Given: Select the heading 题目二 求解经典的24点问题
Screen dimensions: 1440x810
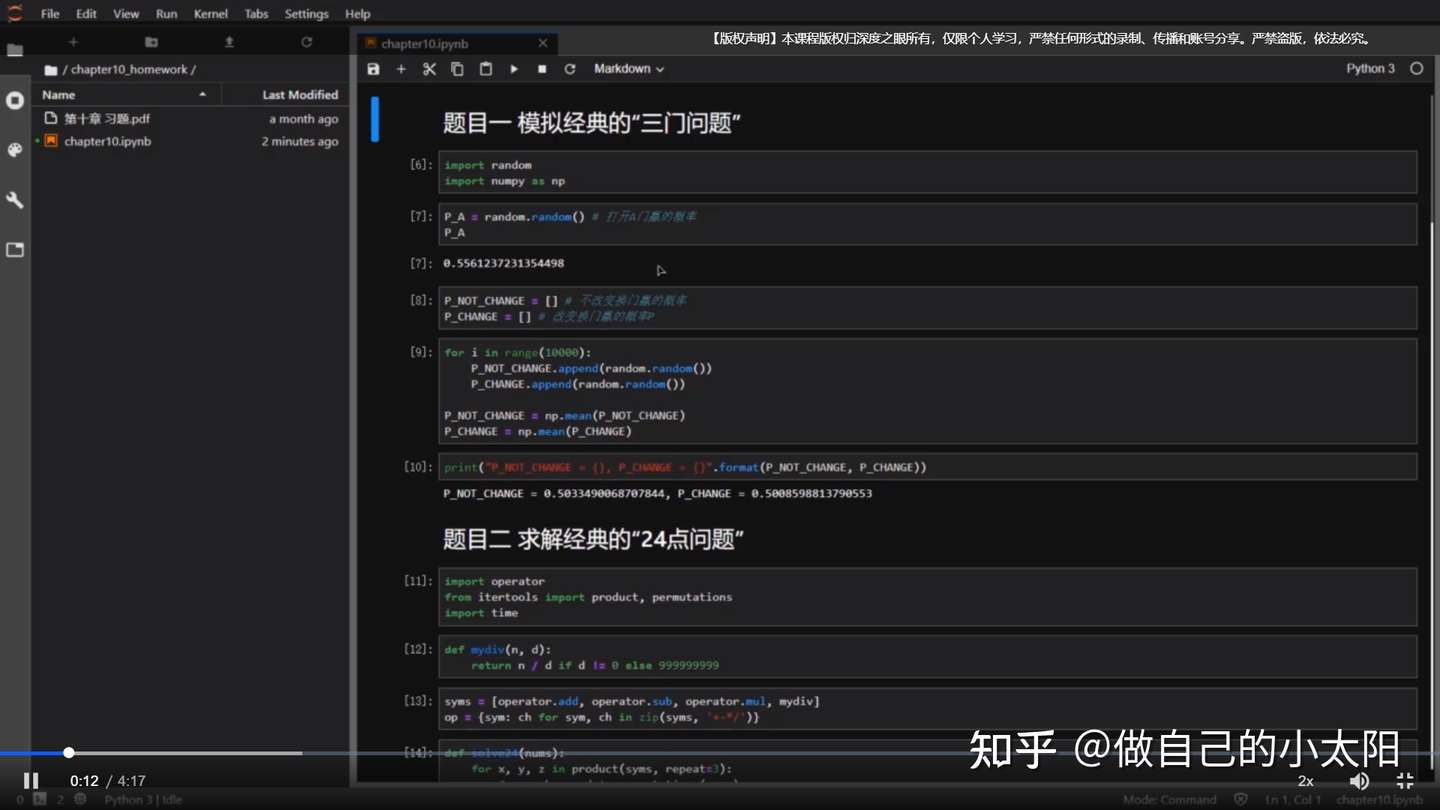Looking at the screenshot, I should tap(594, 540).
